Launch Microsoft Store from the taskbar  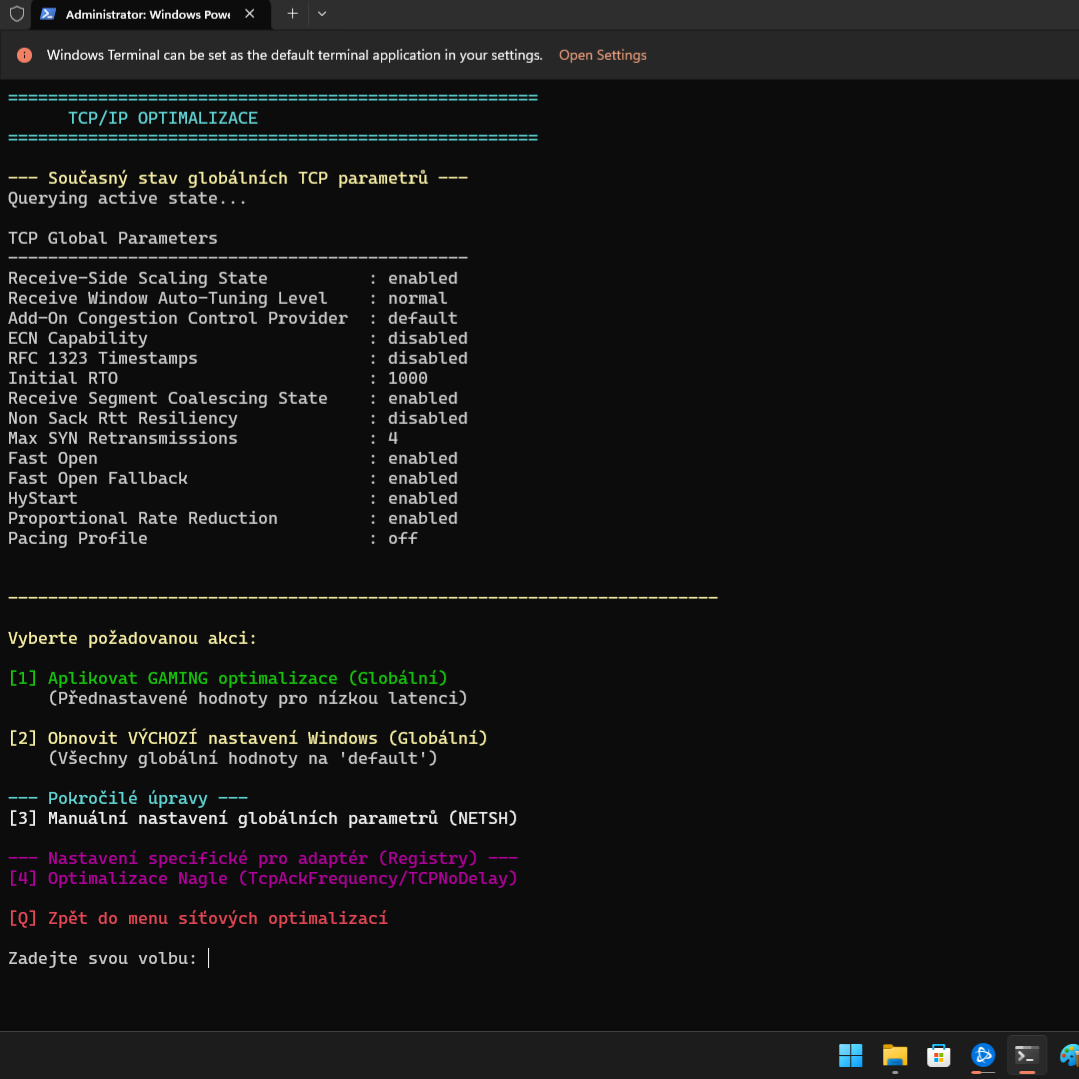[938, 1055]
